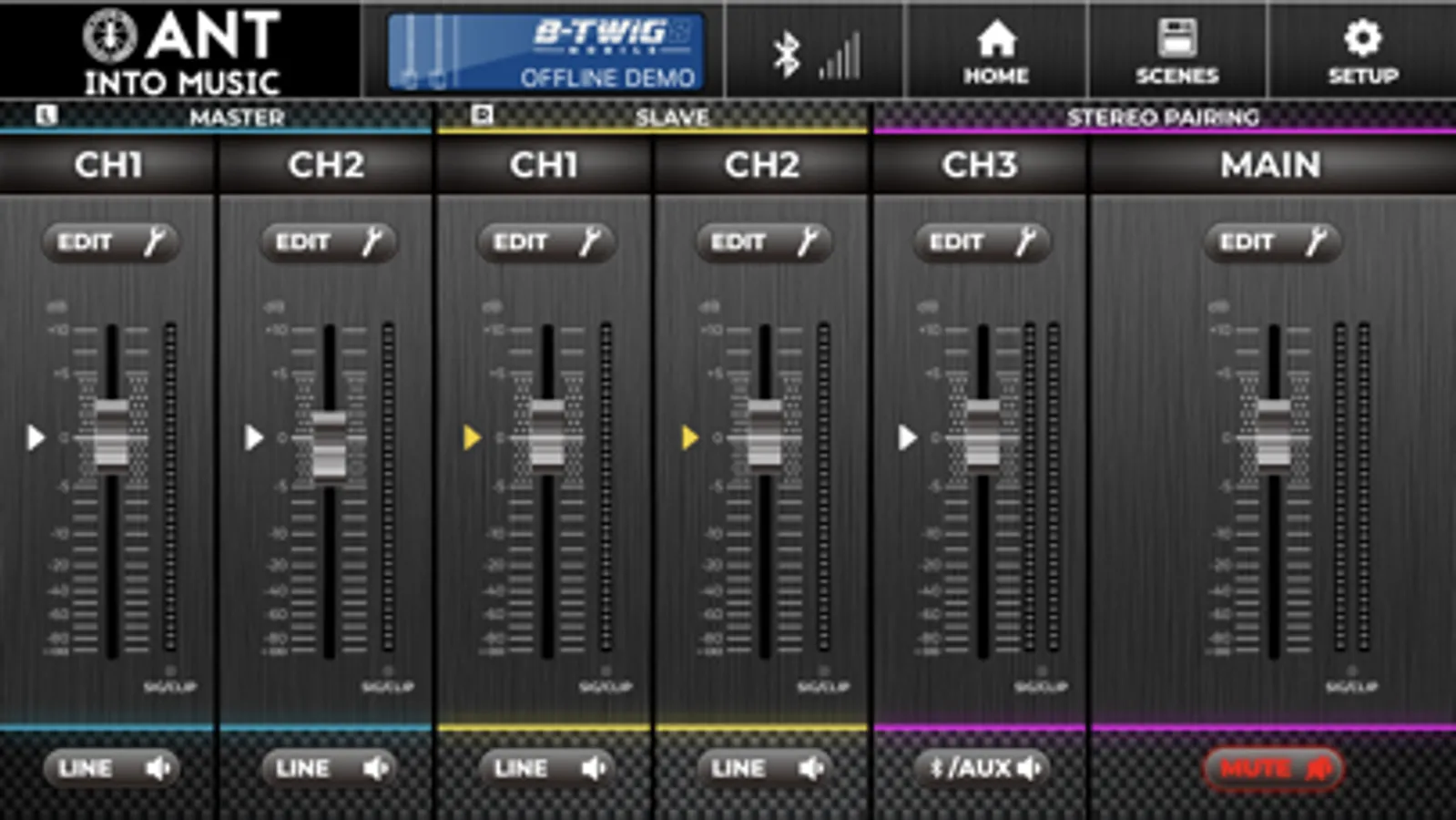Select Slave CH1 channel title
The width and height of the screenshot is (1456, 820).
tap(544, 165)
